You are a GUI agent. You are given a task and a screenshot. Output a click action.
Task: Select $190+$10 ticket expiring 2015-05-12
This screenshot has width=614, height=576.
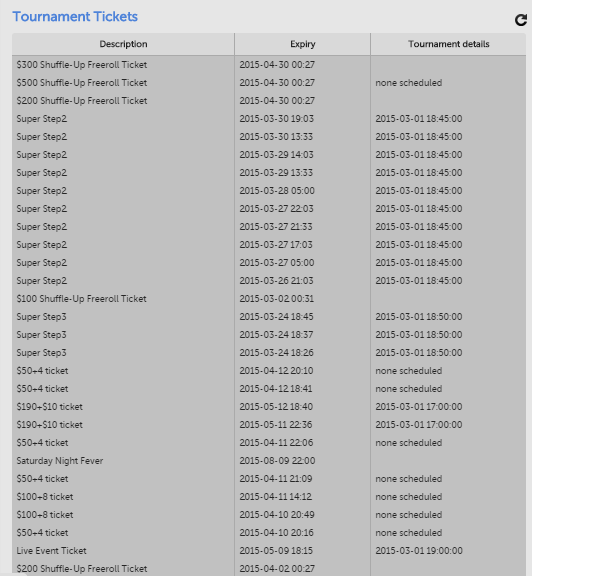(269, 407)
